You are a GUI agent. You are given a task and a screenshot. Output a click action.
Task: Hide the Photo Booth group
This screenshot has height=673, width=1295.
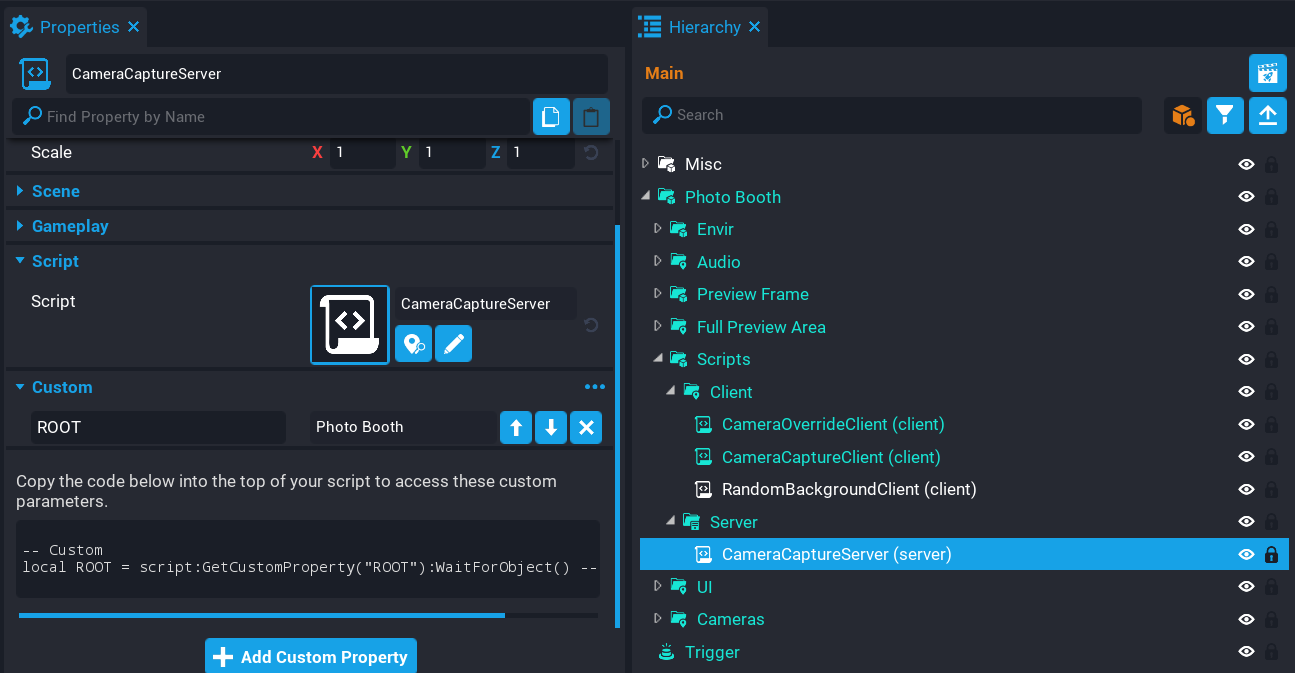[1246, 196]
